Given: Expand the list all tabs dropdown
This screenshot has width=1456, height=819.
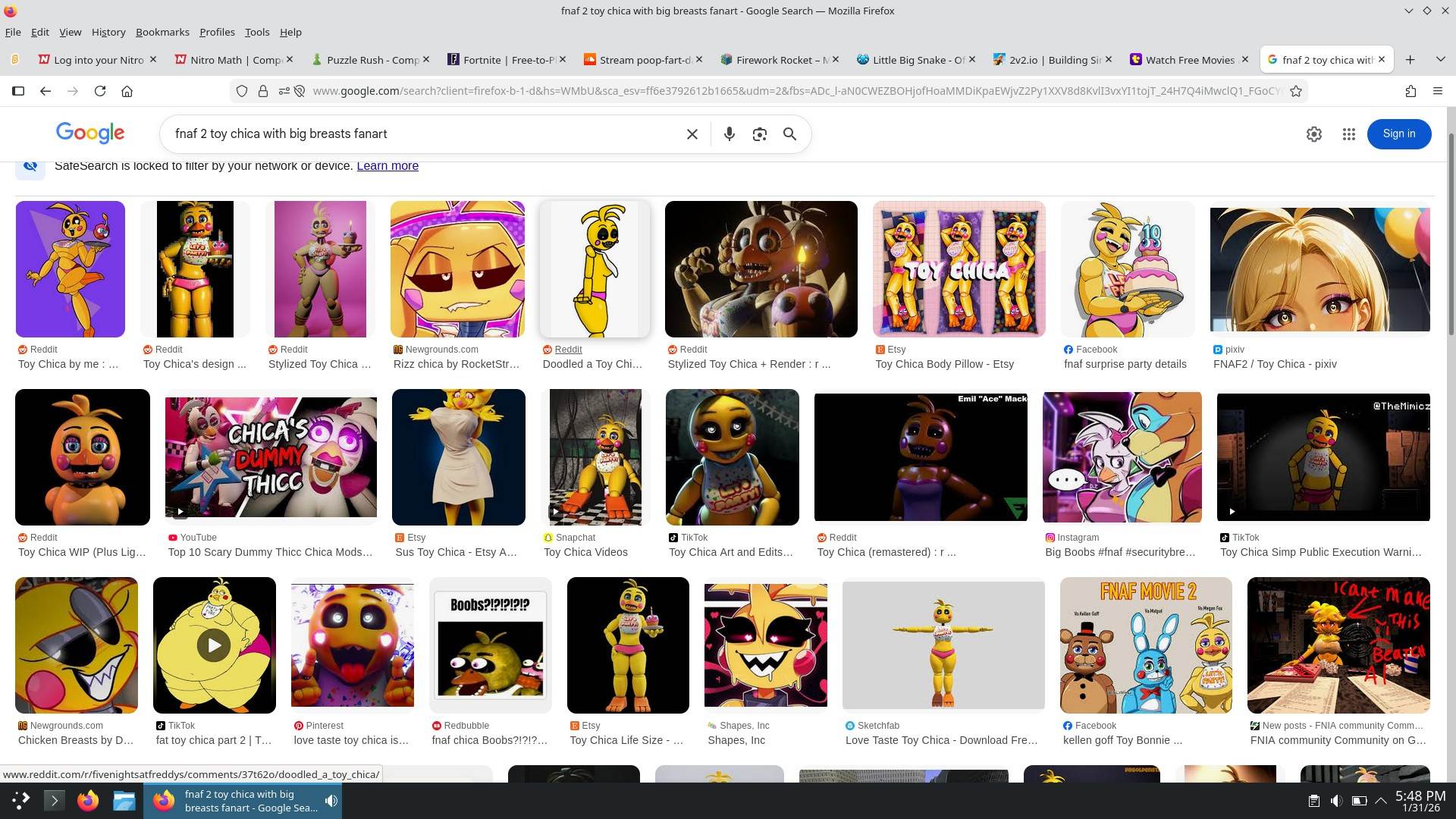Looking at the screenshot, I should (1440, 59).
